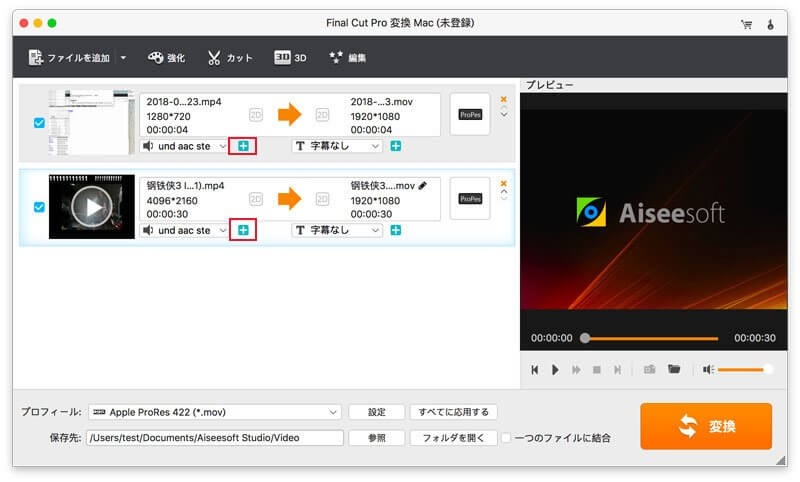Open the 編集 (Edit) effects tool

[347, 58]
